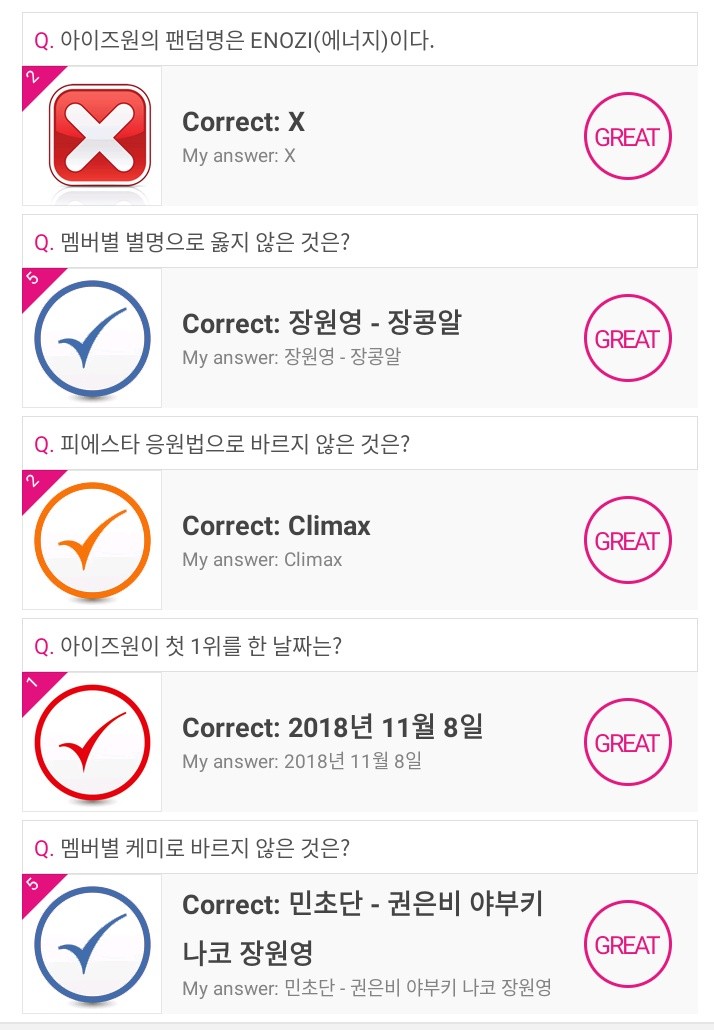Click the blue checkmark icon for the 별명 question
The height and width of the screenshot is (1030, 714).
92,338
